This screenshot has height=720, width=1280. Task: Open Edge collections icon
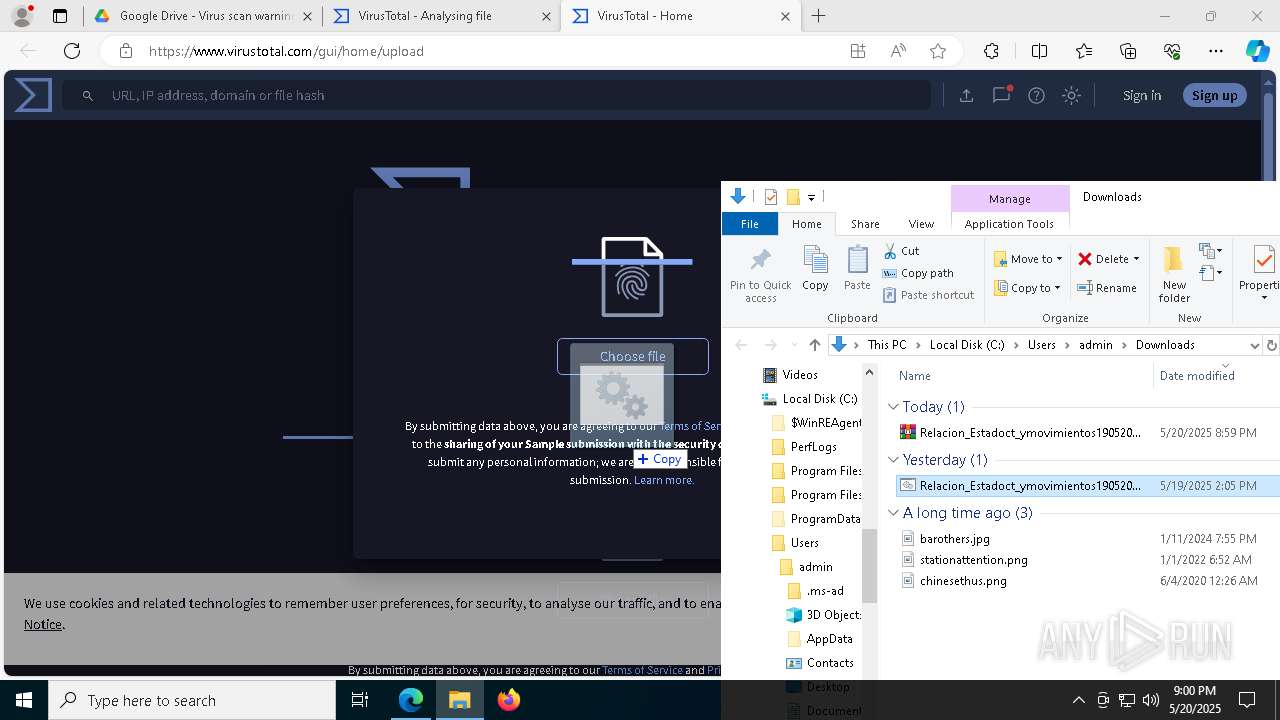1128,51
